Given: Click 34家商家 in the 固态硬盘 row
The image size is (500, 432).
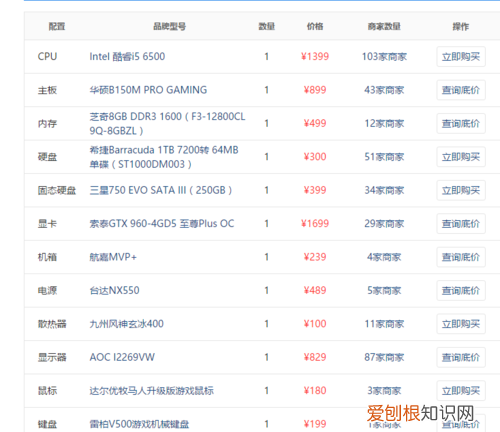Looking at the screenshot, I should pos(384,190).
